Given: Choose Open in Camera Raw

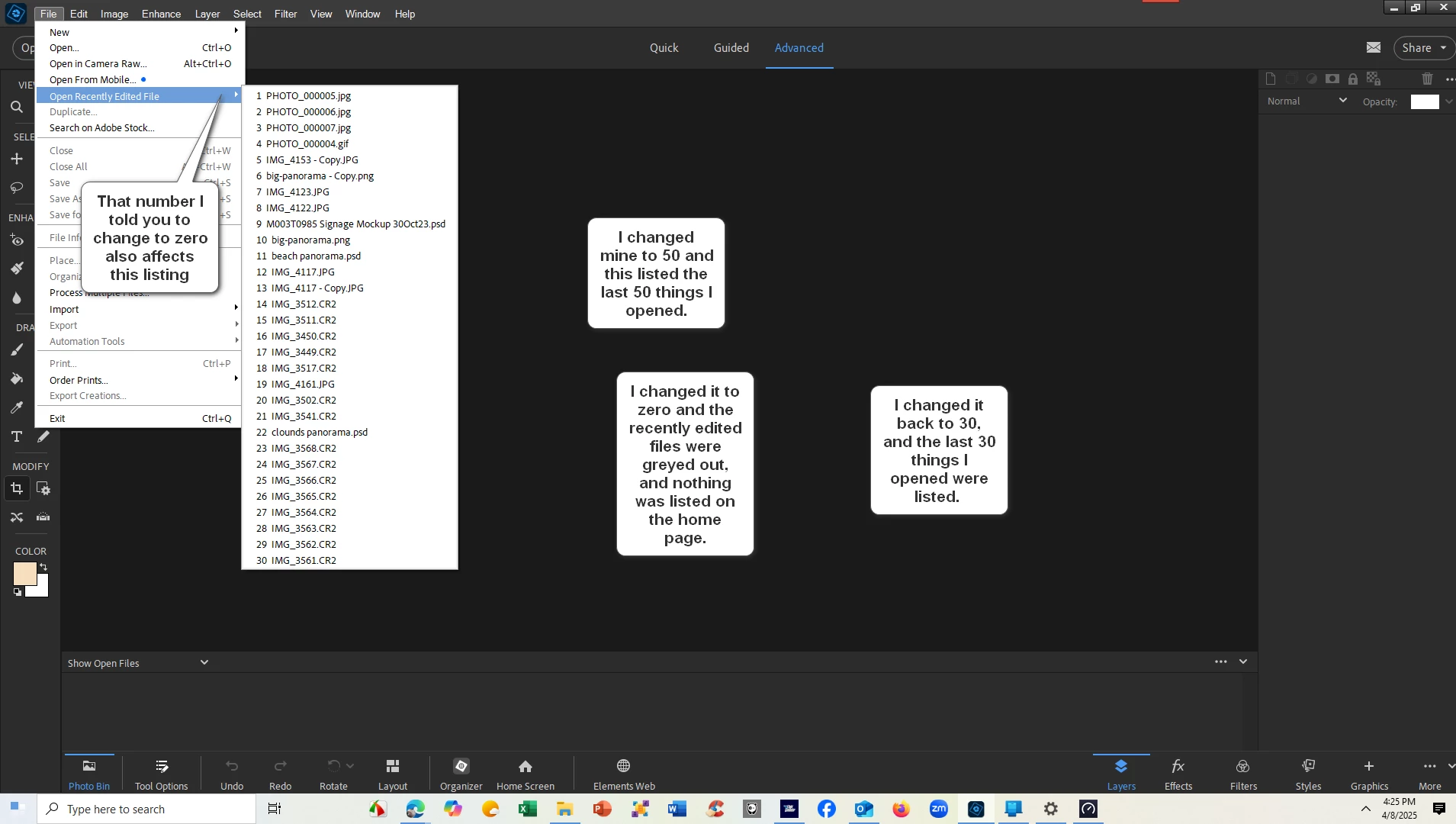Looking at the screenshot, I should pos(139,63).
